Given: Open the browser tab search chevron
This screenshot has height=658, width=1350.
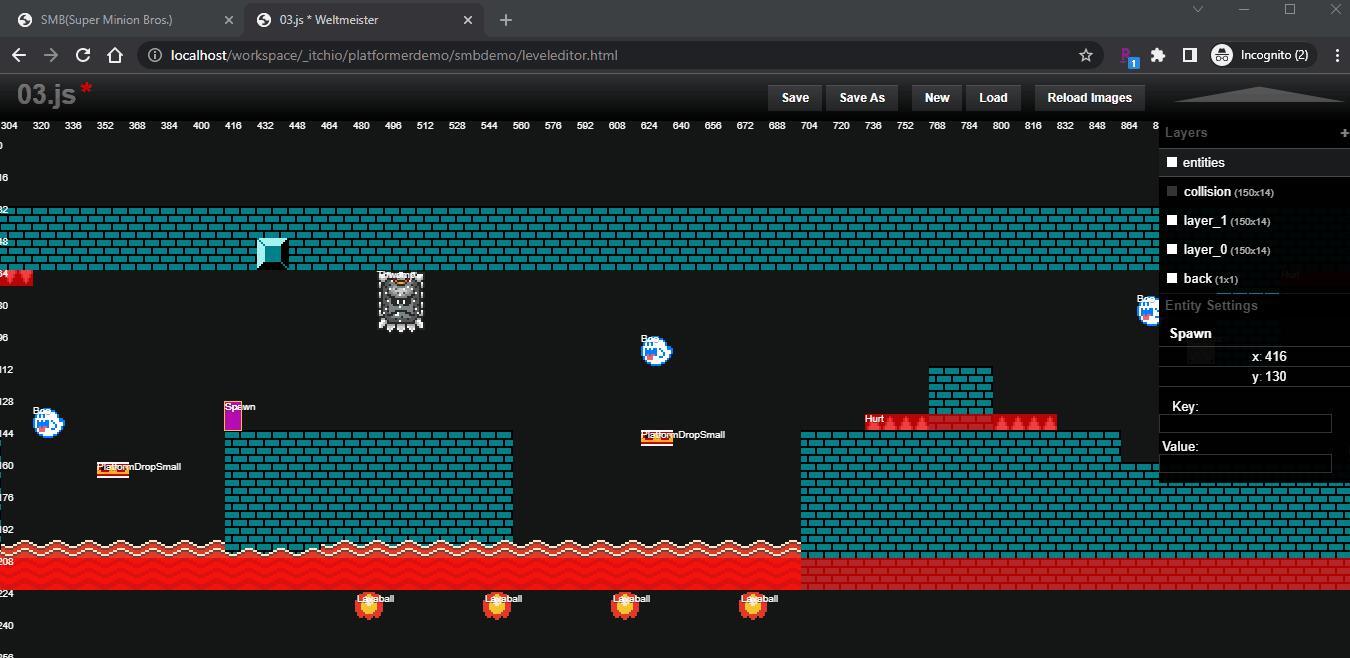Looking at the screenshot, I should tap(1197, 9).
